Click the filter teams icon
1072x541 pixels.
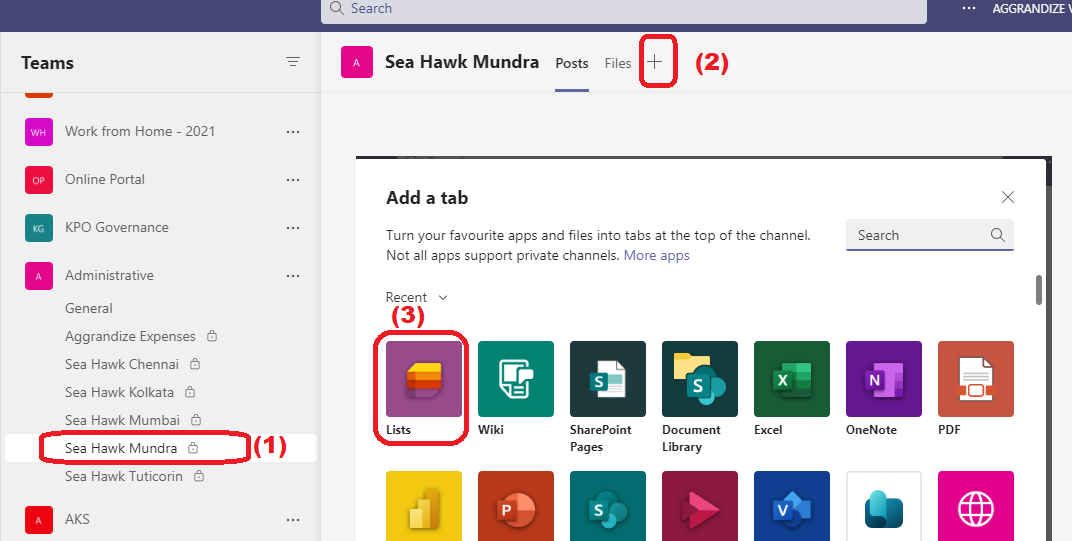point(293,62)
